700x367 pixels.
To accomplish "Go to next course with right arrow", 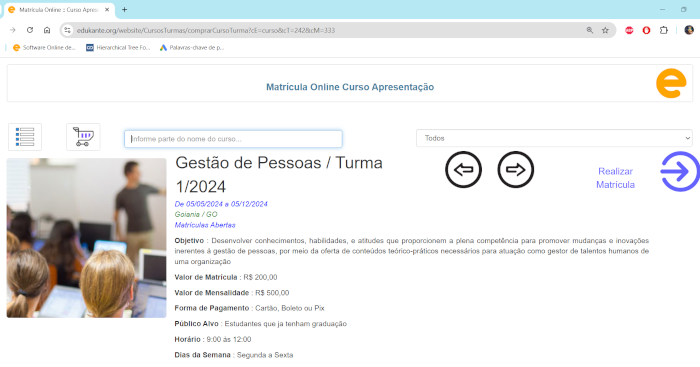I will [x=516, y=170].
